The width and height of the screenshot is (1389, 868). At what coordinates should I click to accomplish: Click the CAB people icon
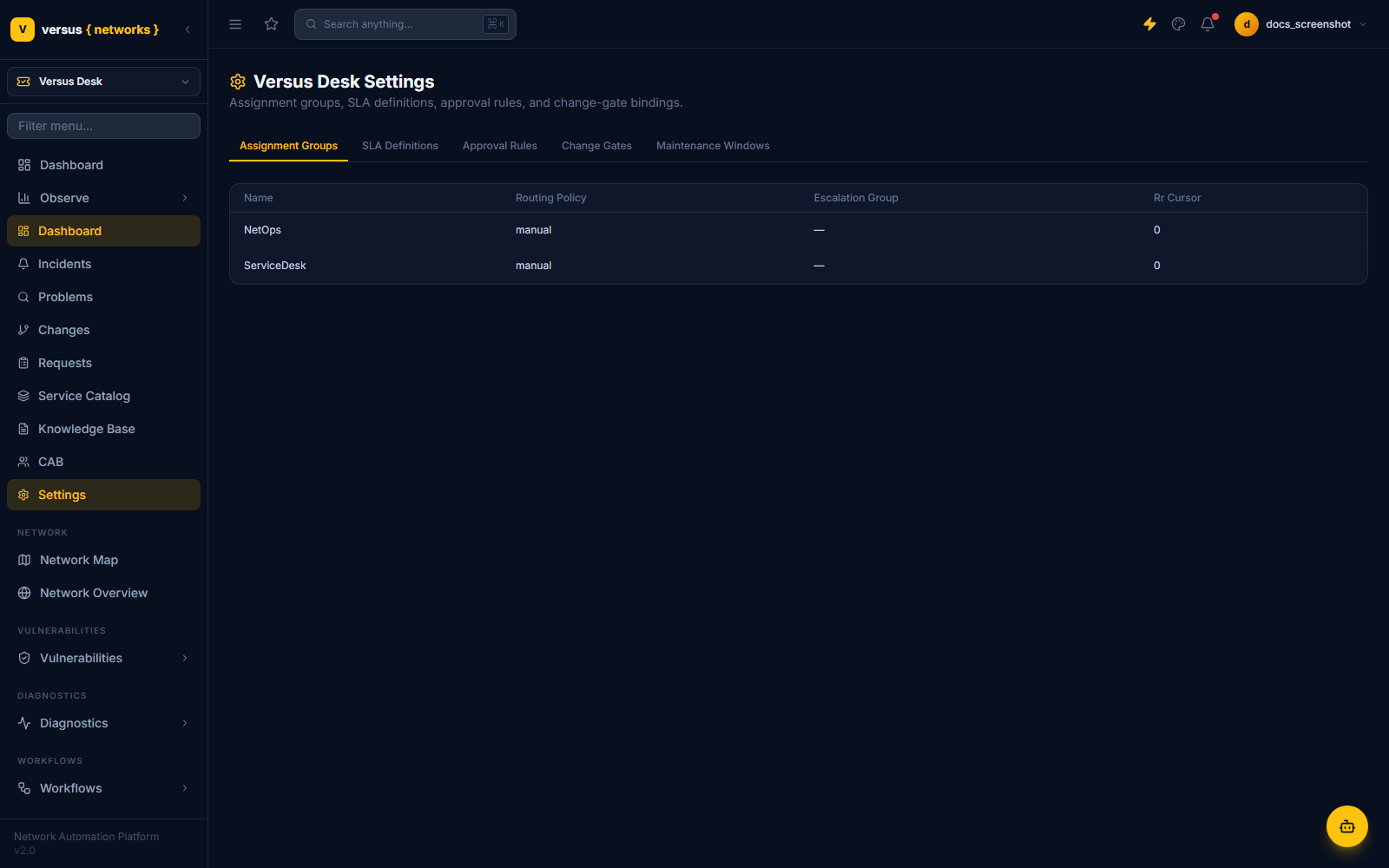coord(23,462)
